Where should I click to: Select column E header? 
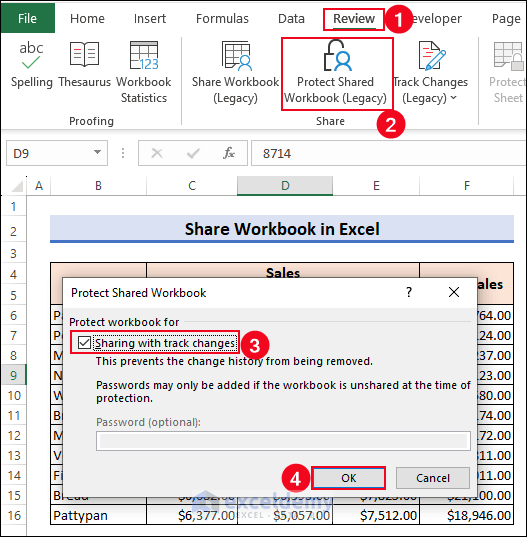click(x=376, y=186)
